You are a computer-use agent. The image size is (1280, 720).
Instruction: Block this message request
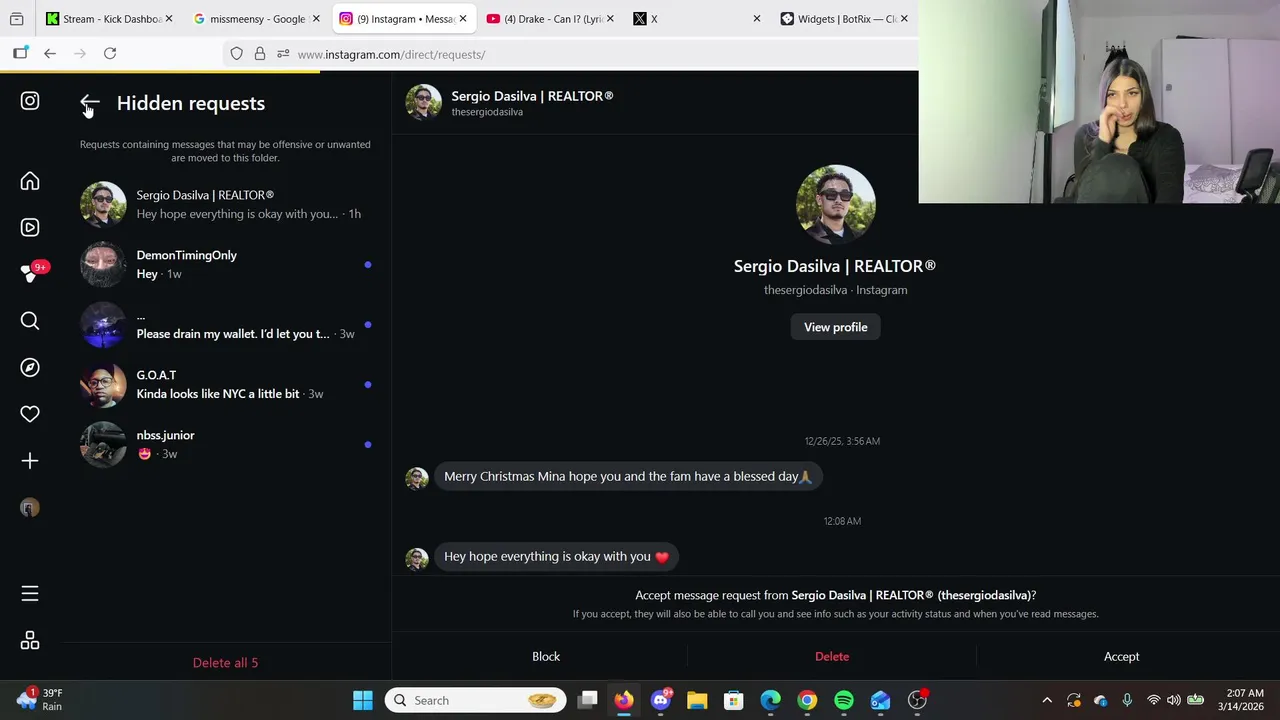coord(546,656)
